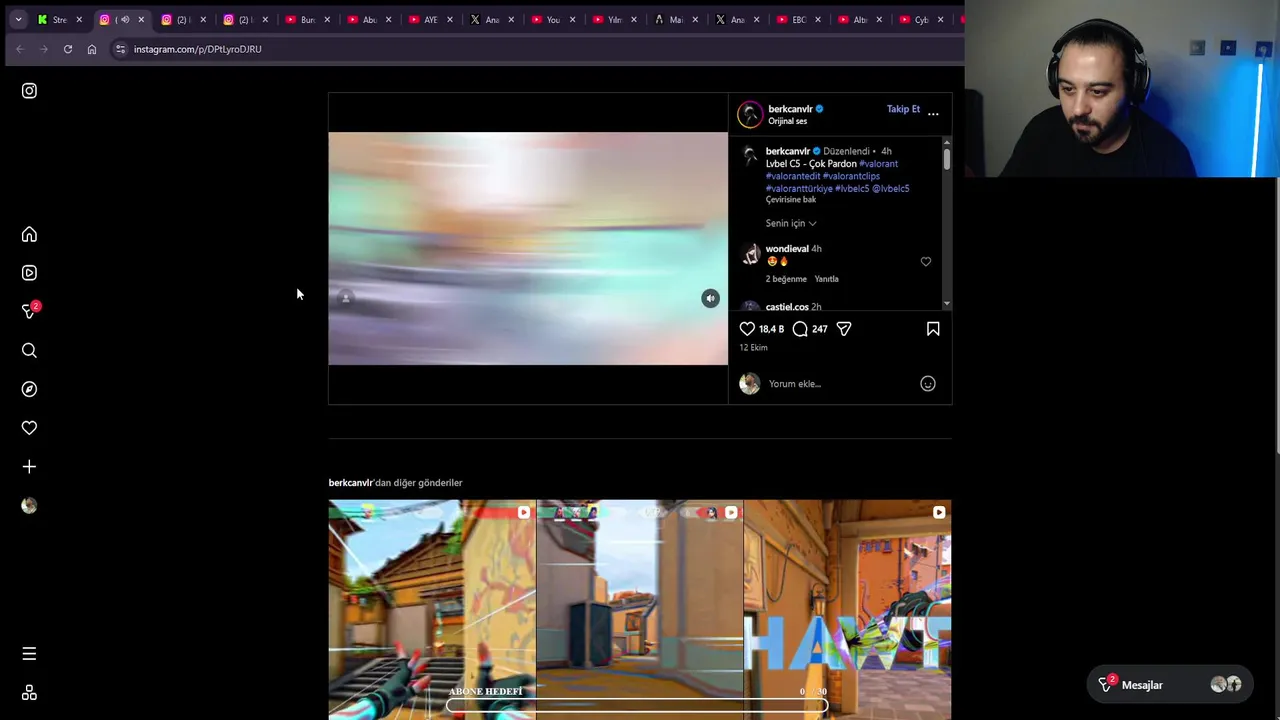The image size is (1280, 720).
Task: Open berkcanvlr profile from post header
Action: point(790,109)
